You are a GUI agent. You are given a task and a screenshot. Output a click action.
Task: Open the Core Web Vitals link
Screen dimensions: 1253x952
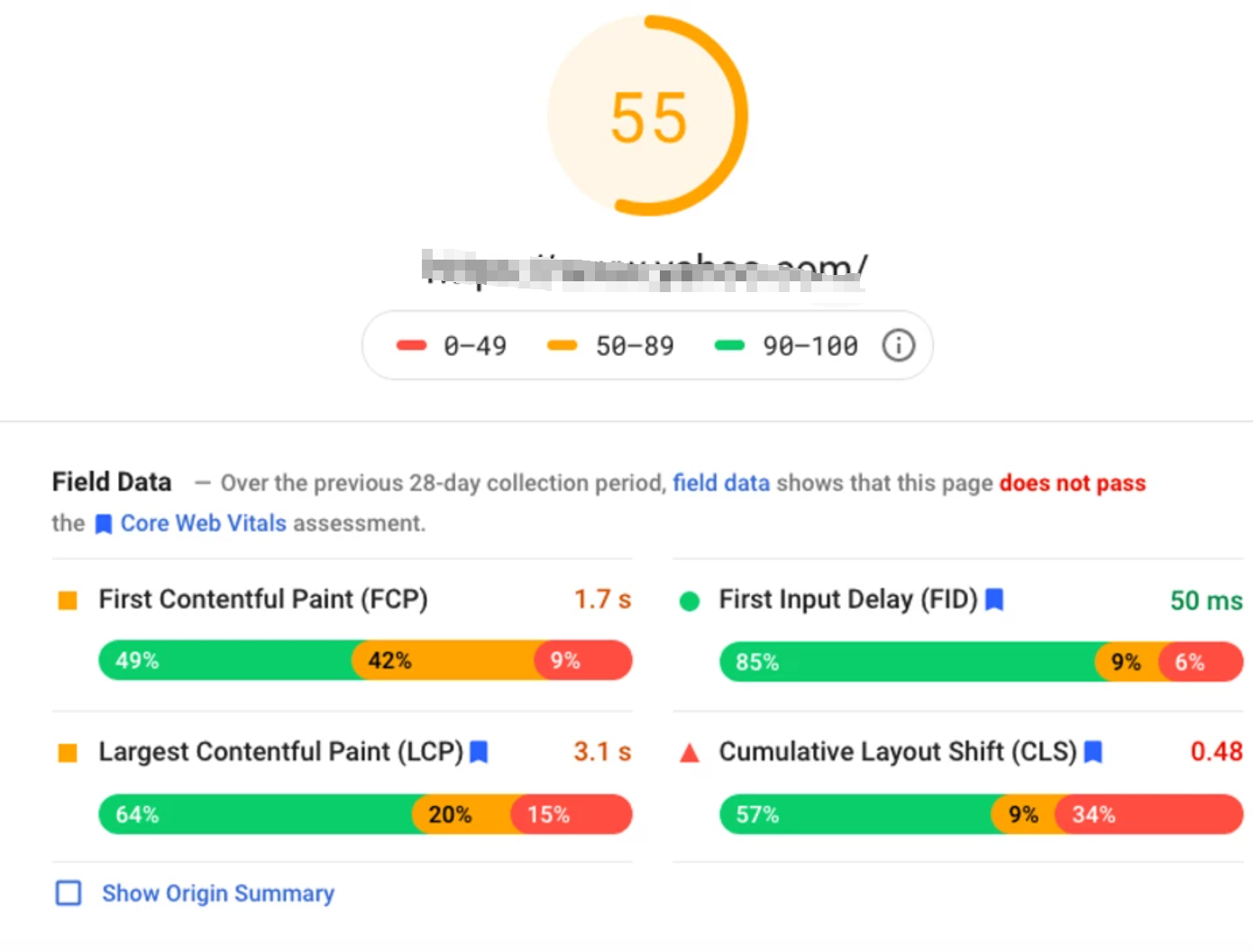click(202, 523)
